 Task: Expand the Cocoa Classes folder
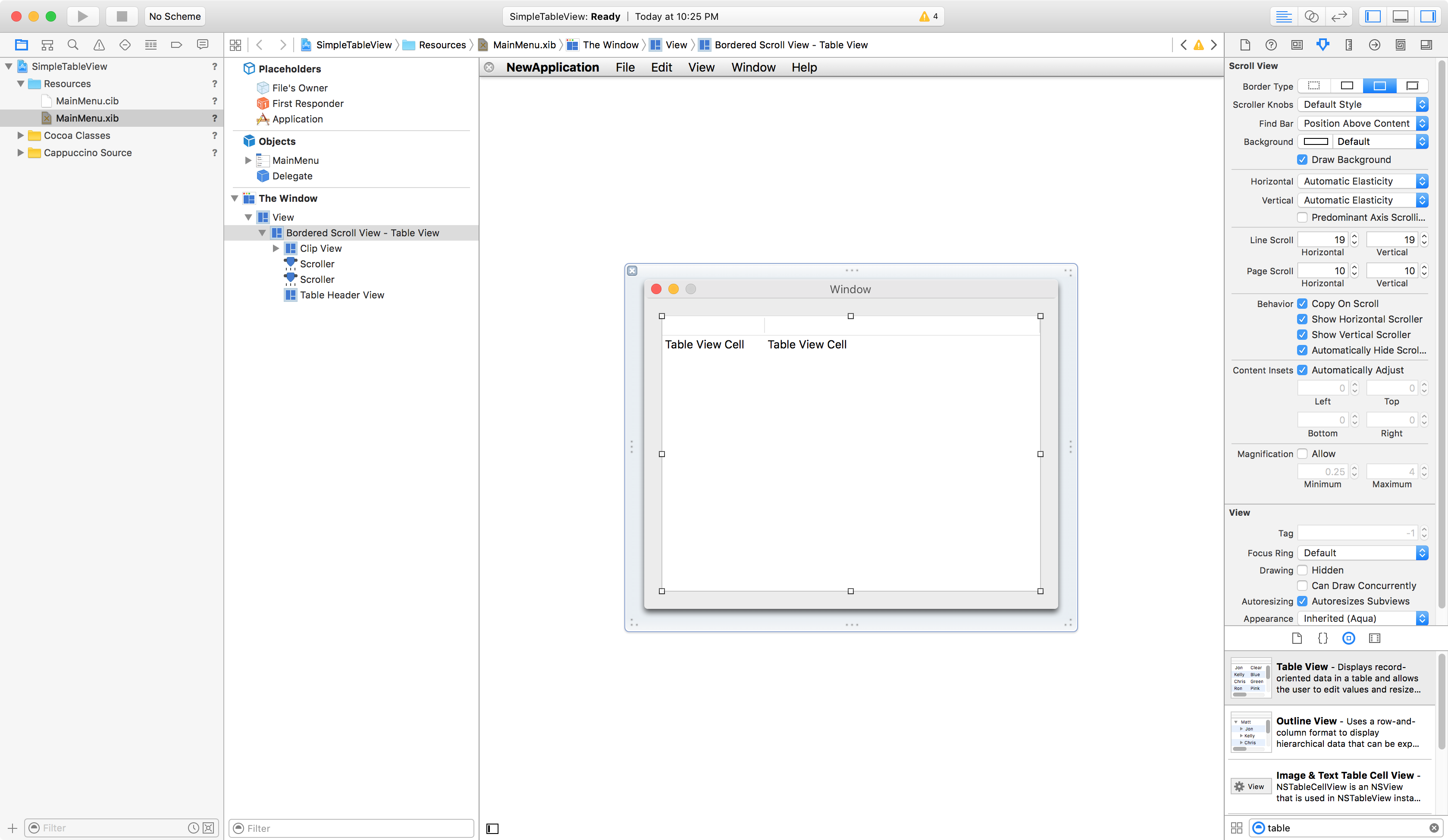point(20,135)
